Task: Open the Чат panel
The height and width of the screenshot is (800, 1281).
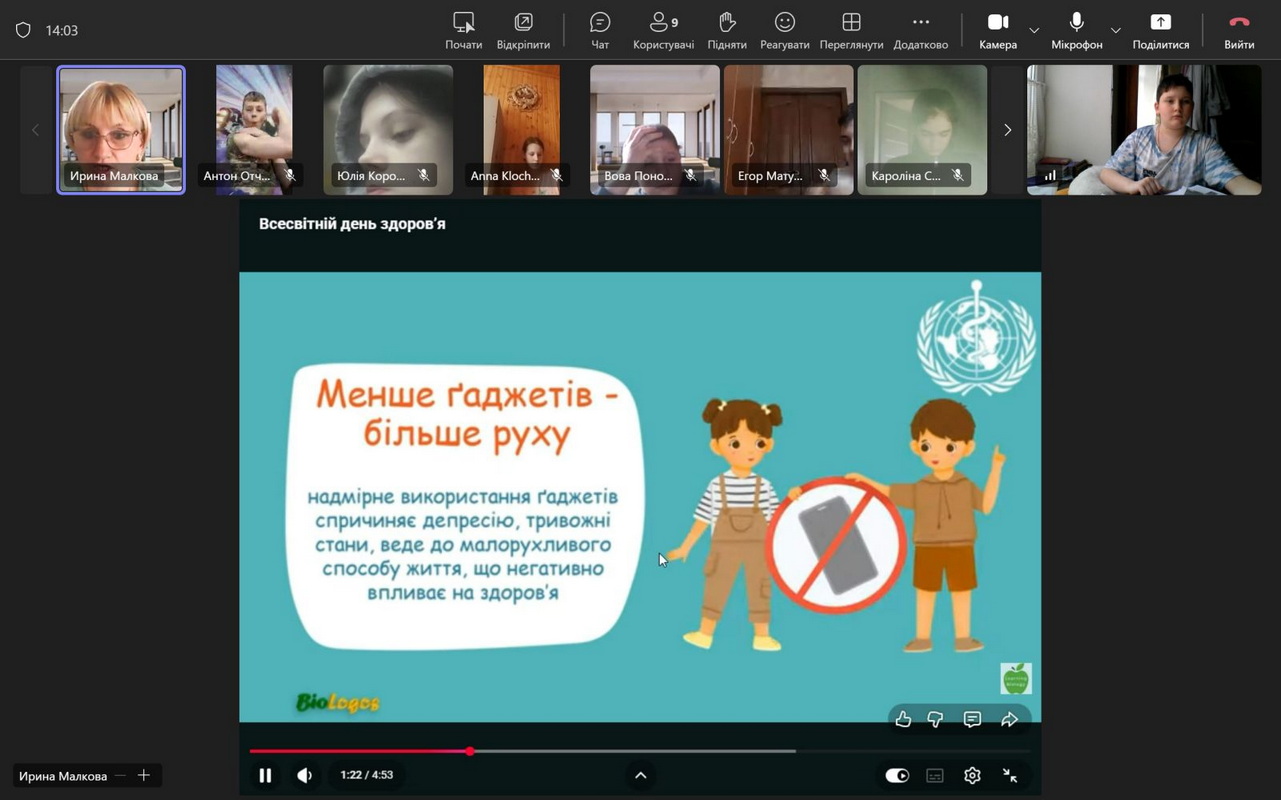Action: (x=600, y=30)
